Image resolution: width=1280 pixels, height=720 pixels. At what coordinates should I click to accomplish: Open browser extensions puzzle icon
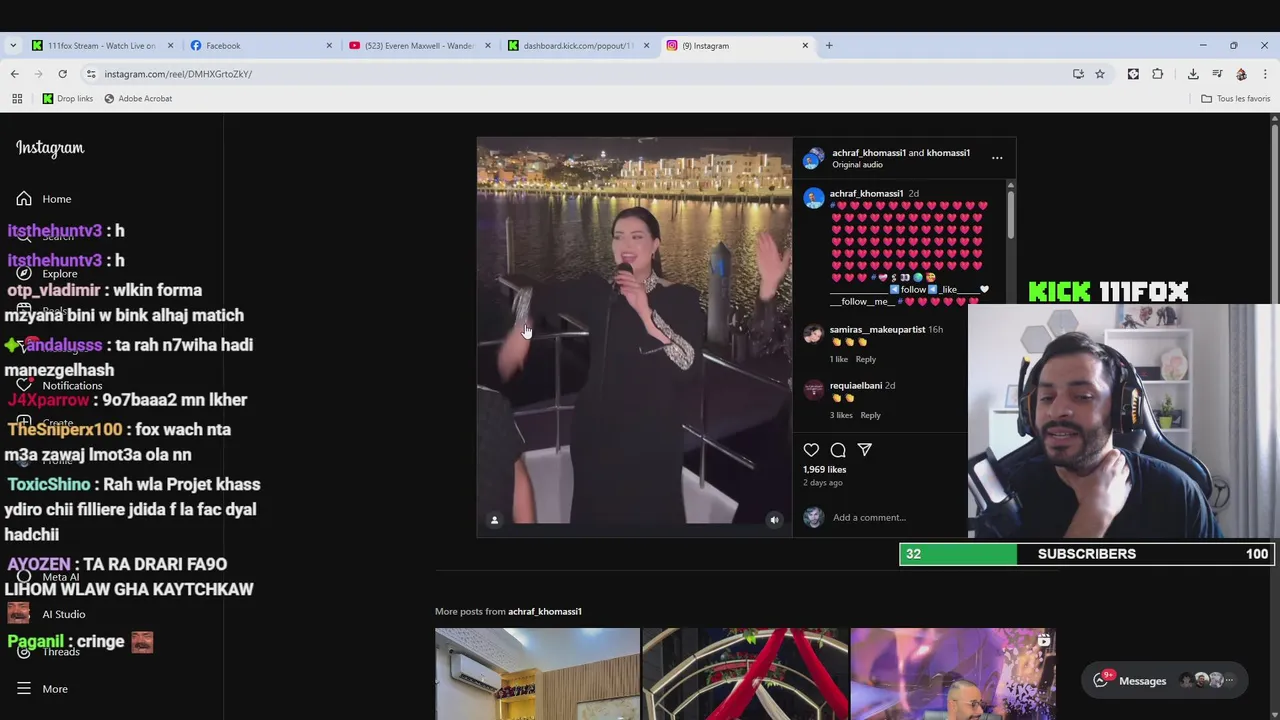pyautogui.click(x=1157, y=74)
